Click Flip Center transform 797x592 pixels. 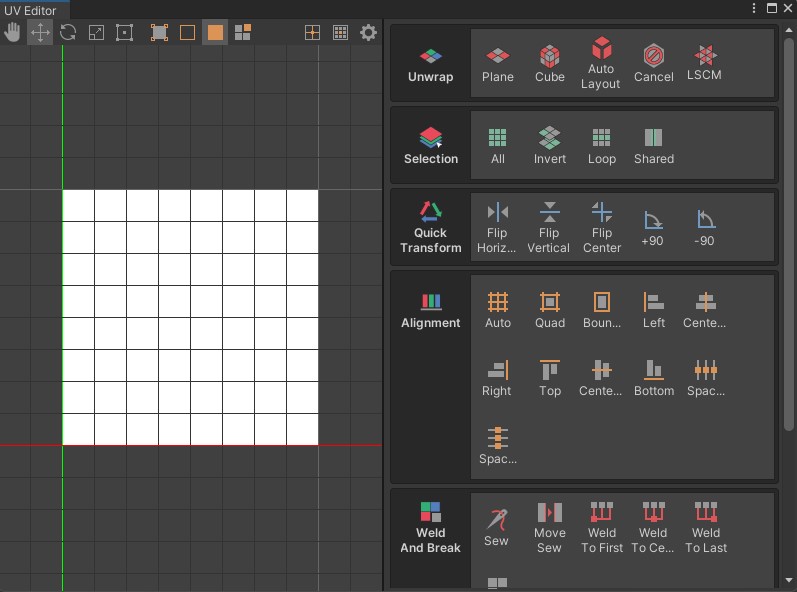602,227
